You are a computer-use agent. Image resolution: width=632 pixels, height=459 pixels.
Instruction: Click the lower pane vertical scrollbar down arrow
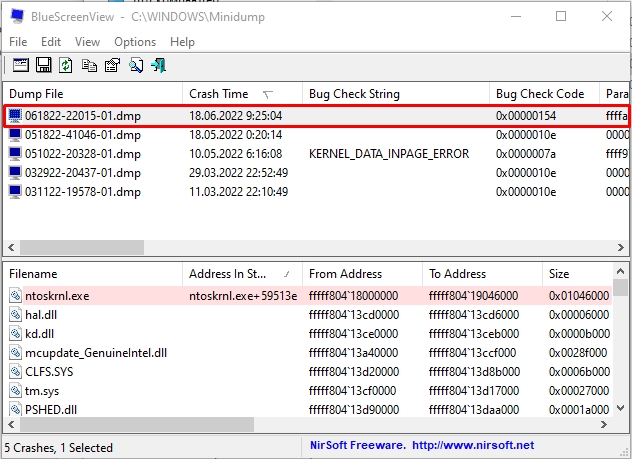pos(622,409)
